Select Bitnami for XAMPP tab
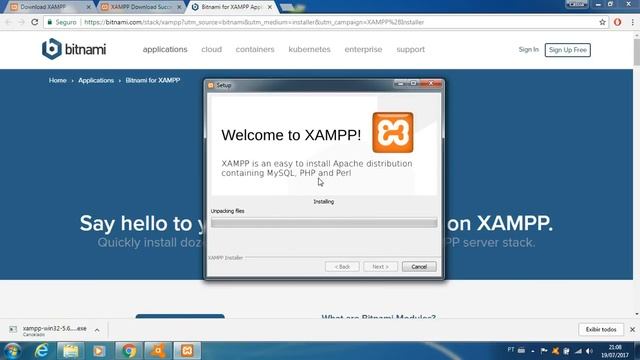640x360 pixels. 231,7
